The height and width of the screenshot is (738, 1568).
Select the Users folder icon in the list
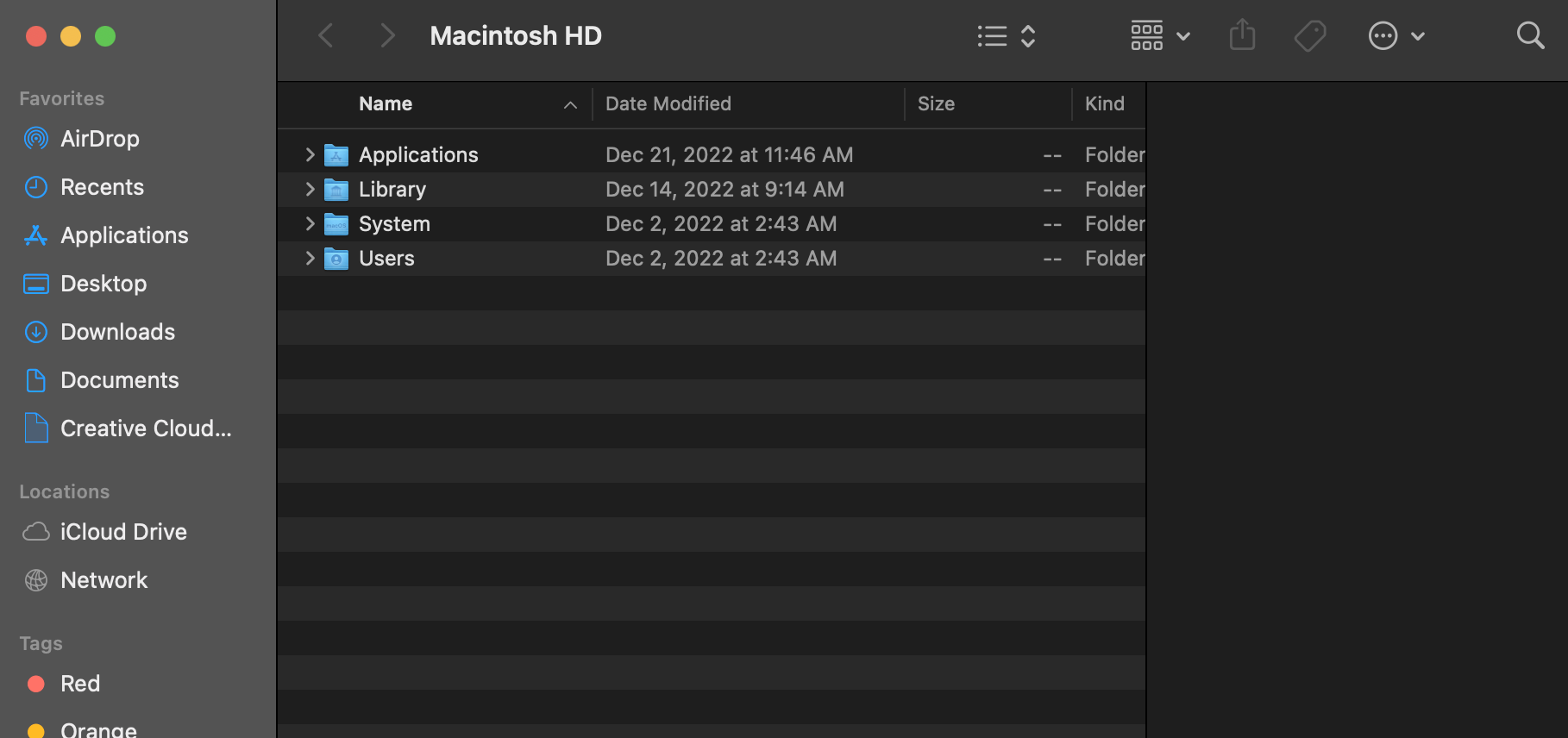(x=336, y=259)
